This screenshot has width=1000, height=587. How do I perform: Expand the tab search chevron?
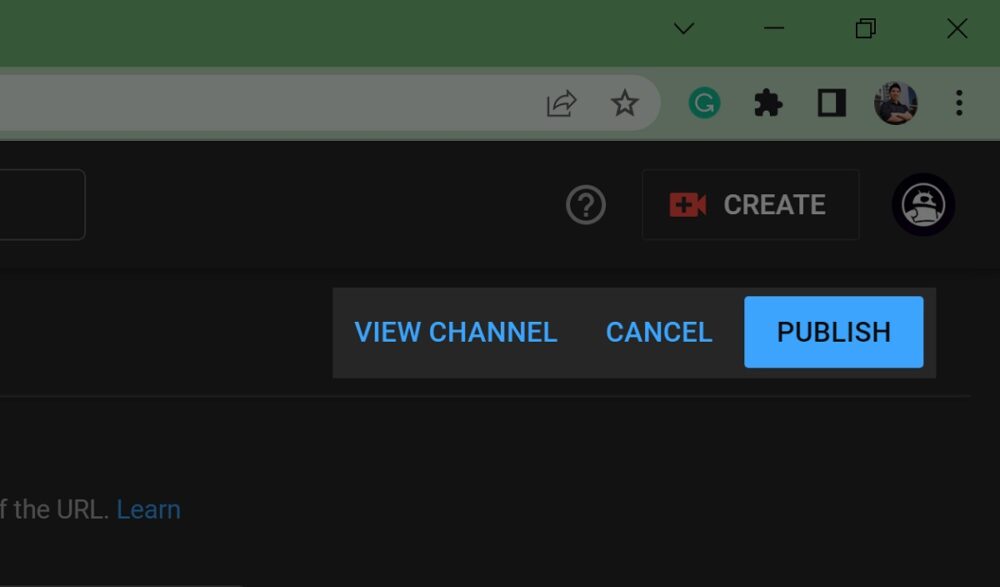tap(684, 29)
